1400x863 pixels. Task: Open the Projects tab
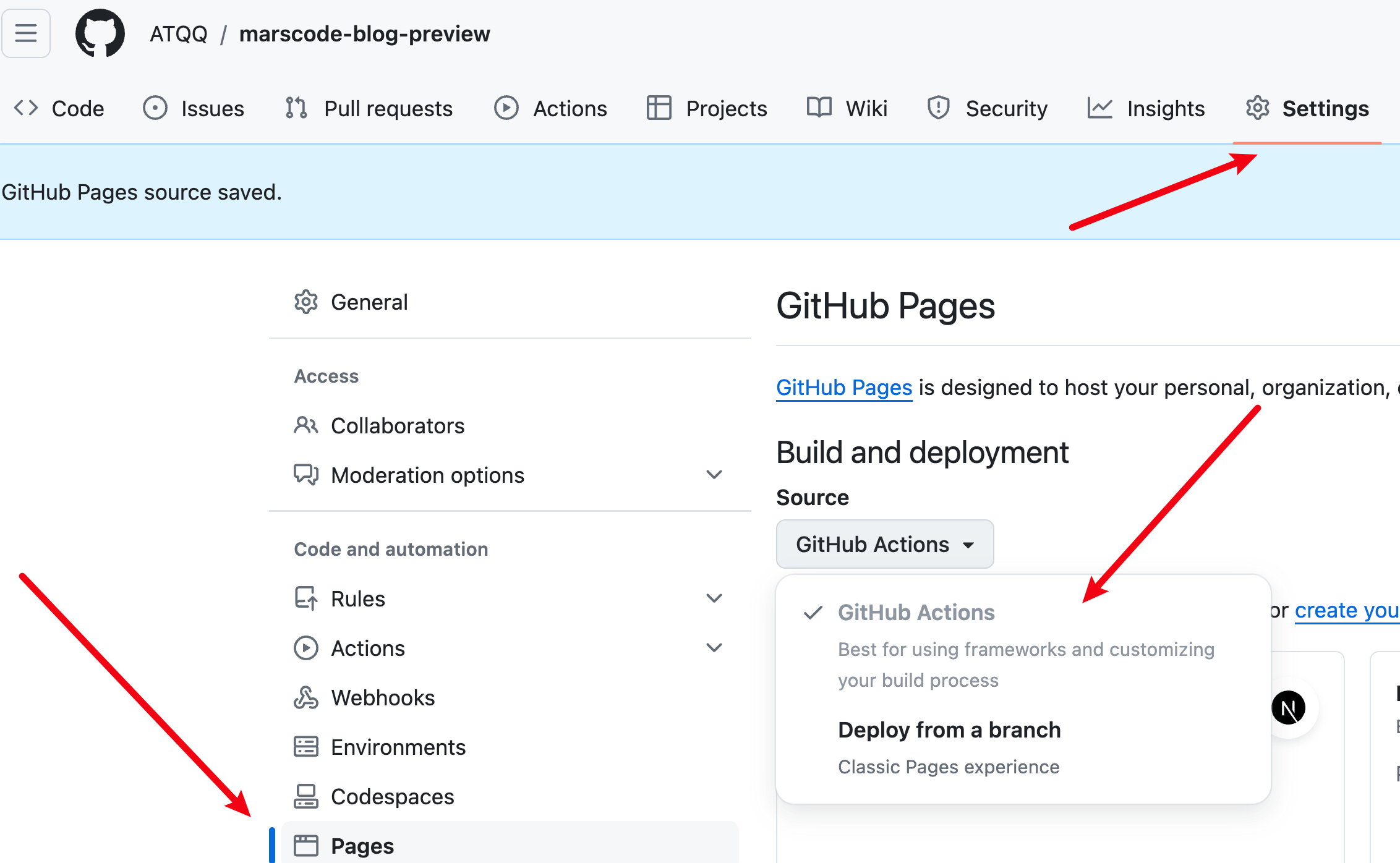(707, 108)
